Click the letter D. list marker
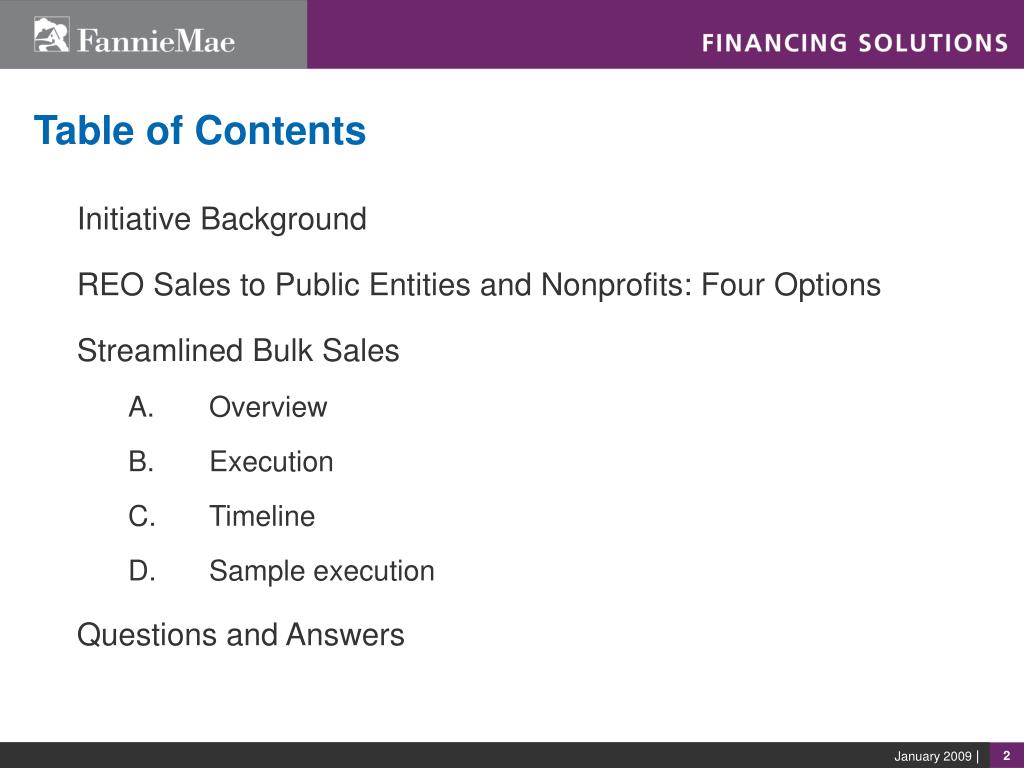 pyautogui.click(x=142, y=571)
